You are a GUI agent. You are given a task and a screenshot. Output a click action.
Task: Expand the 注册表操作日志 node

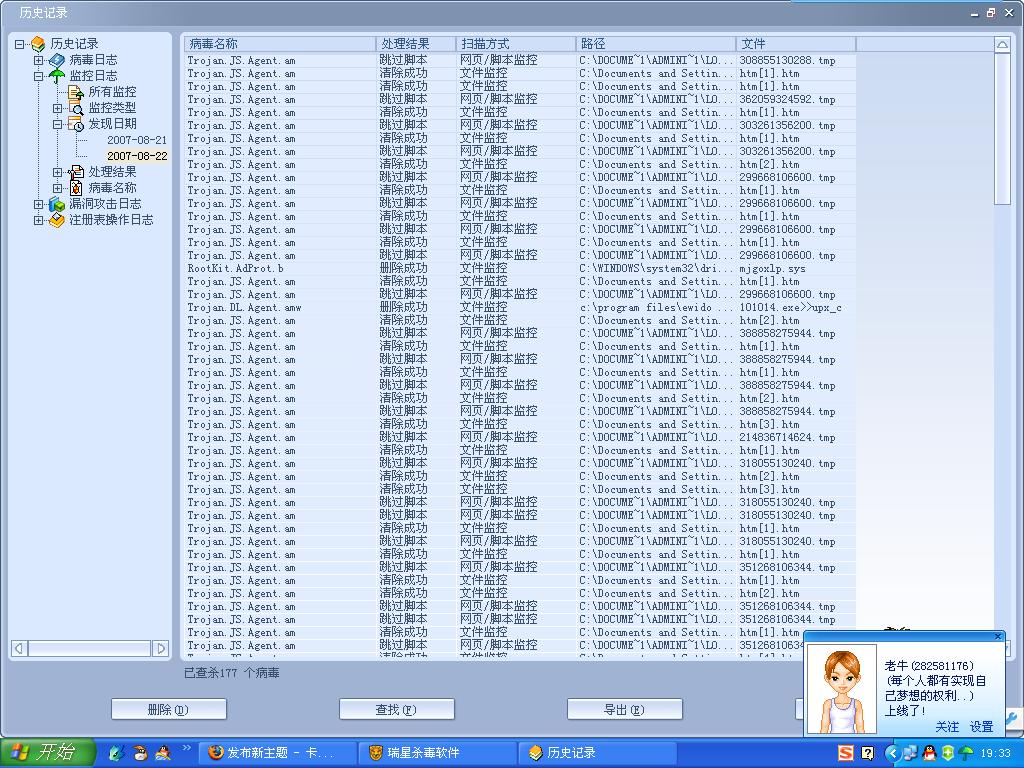[39, 220]
